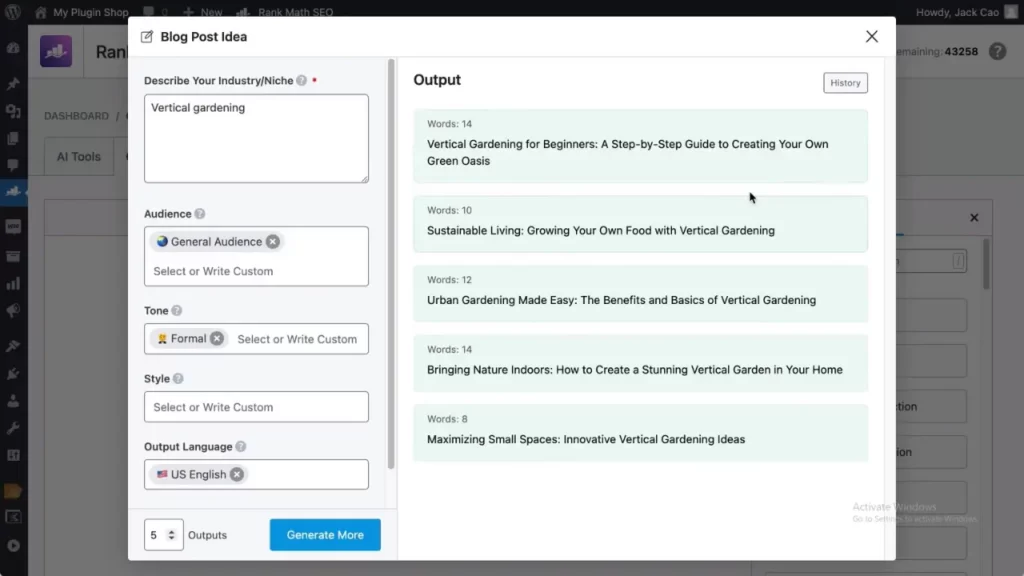Open the output History

[x=845, y=83]
